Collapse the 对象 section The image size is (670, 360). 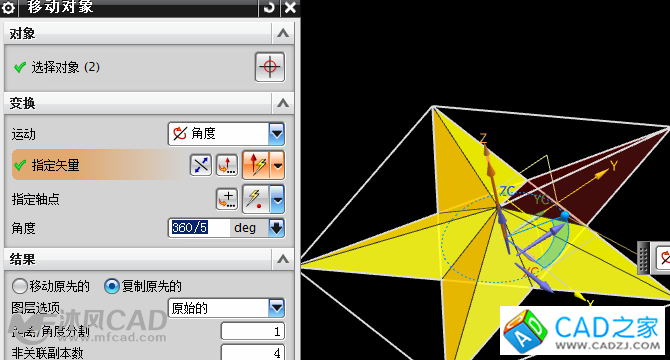(x=283, y=33)
